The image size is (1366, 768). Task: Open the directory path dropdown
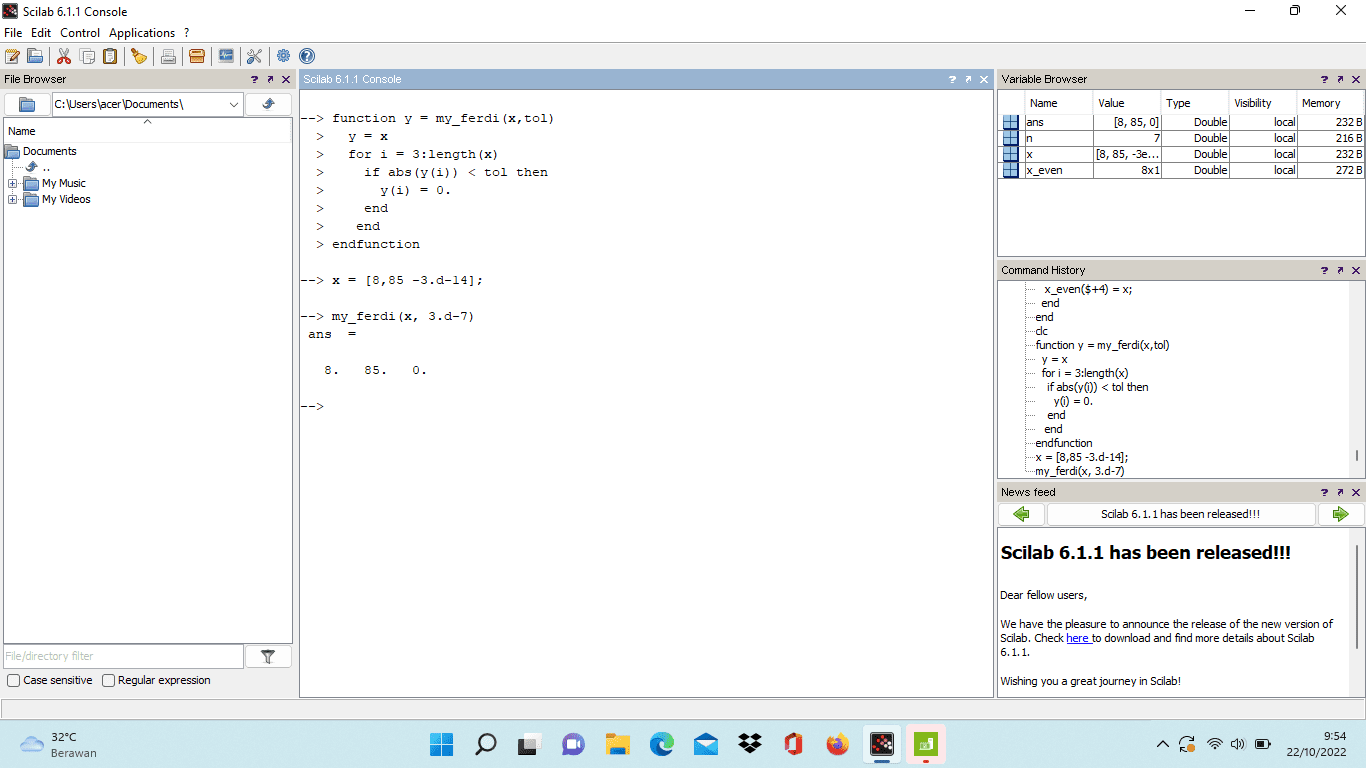point(233,104)
